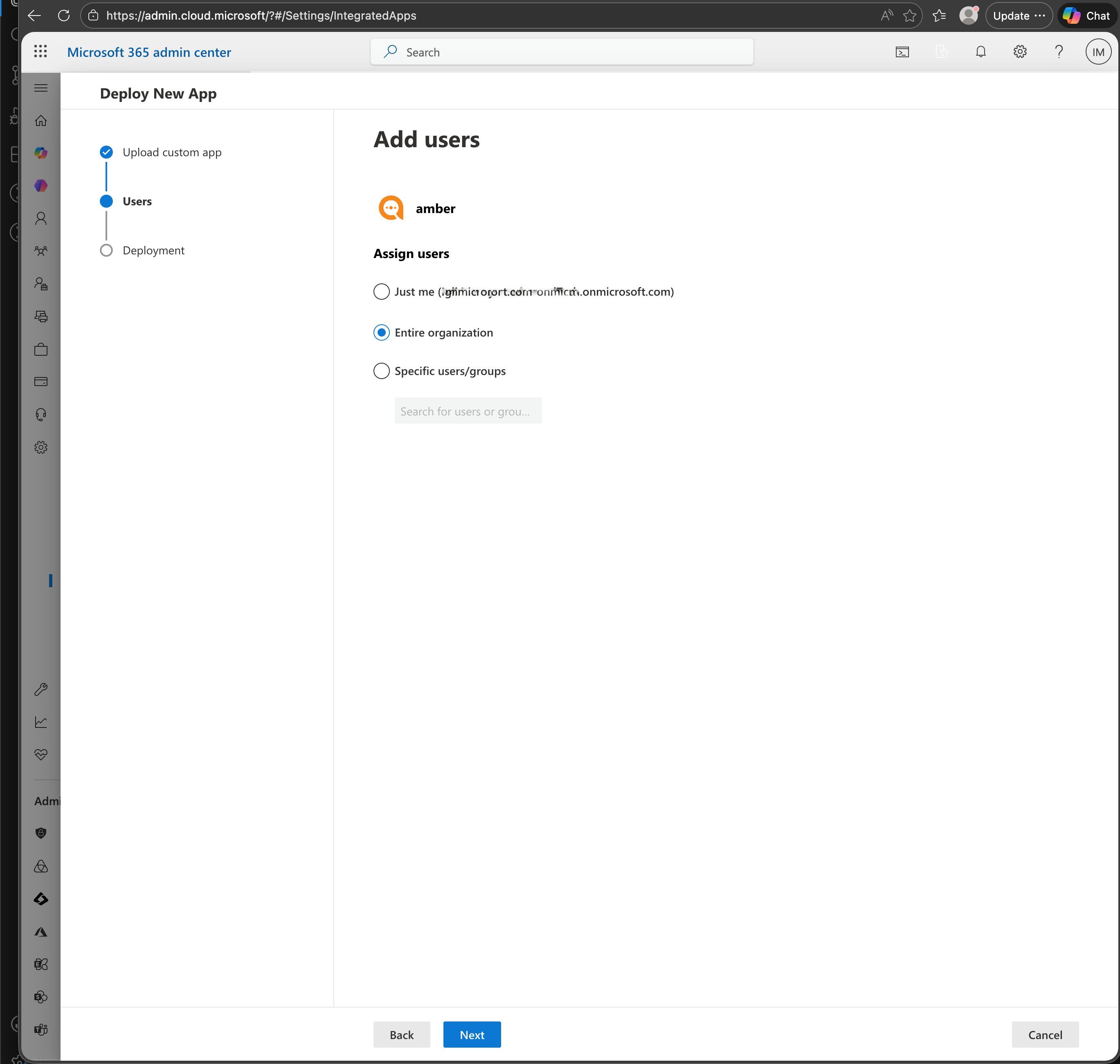Click the browser Update button

(1019, 16)
